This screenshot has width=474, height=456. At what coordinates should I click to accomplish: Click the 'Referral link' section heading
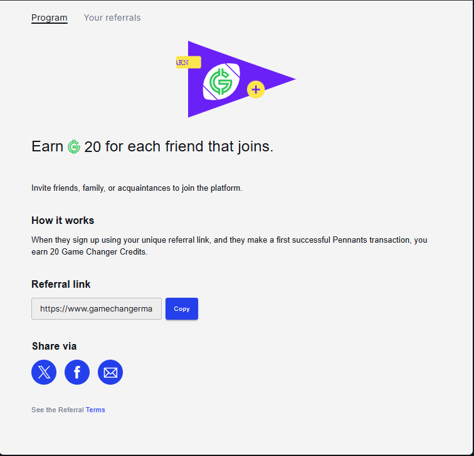click(61, 284)
